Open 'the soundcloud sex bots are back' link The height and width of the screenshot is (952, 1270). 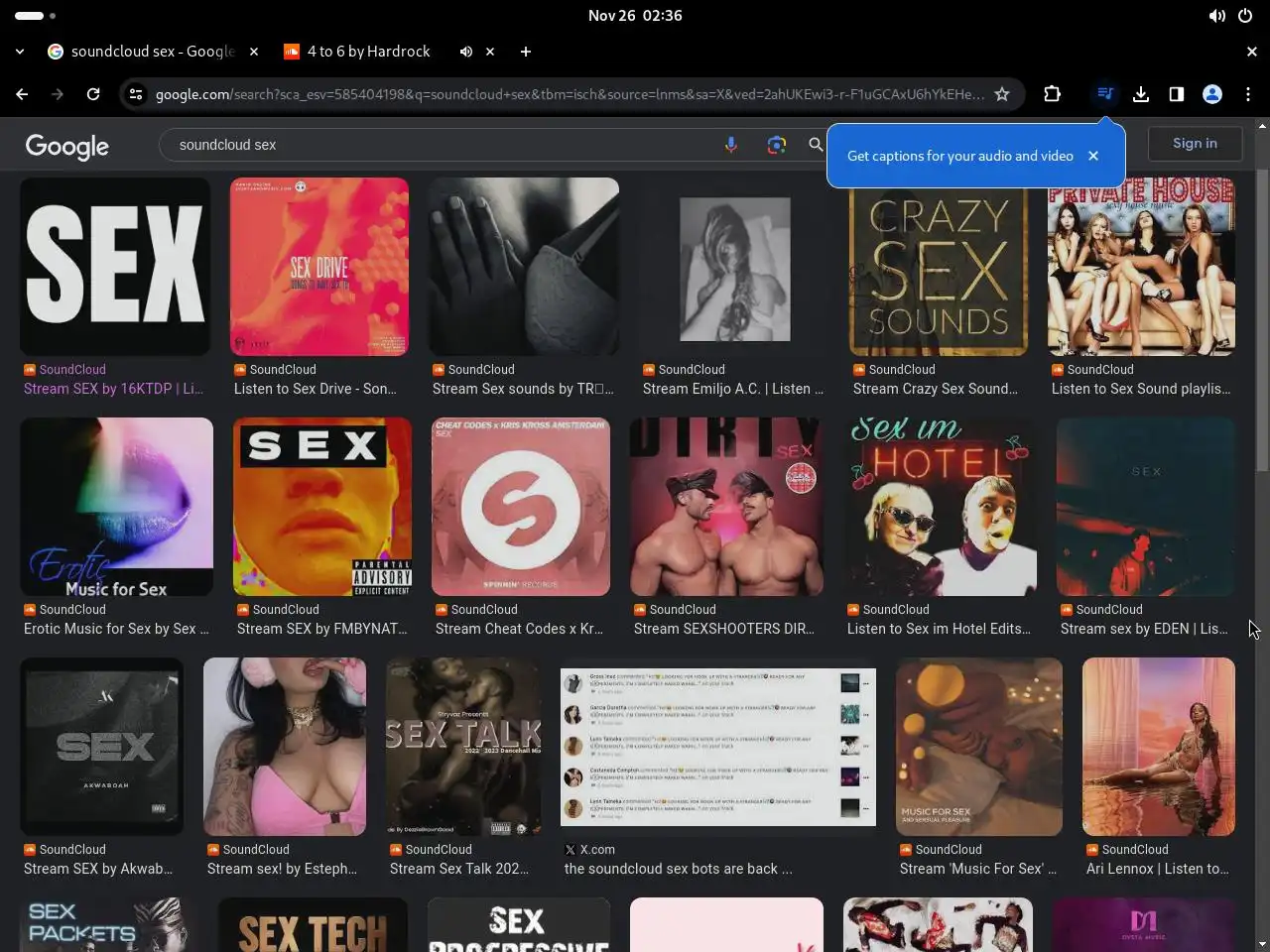click(679, 869)
